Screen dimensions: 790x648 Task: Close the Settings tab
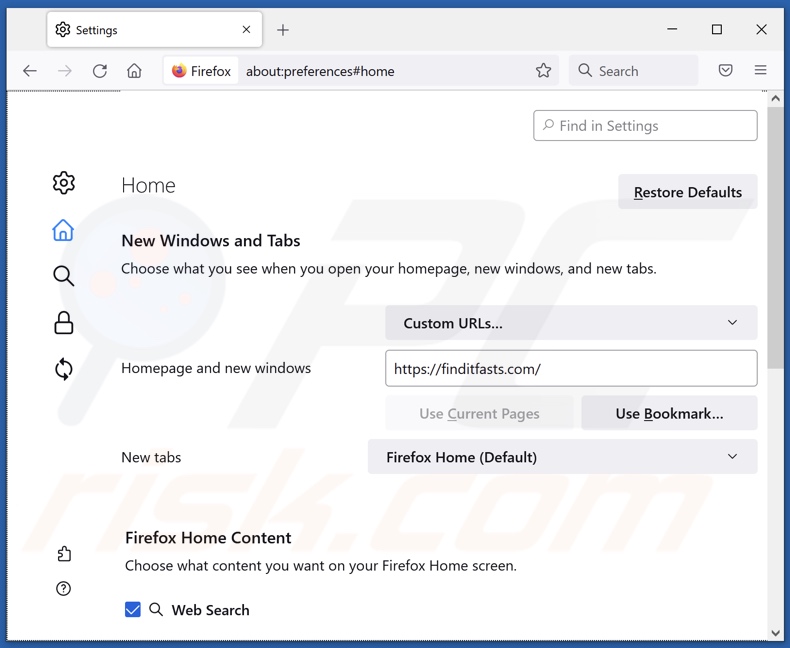point(246,30)
